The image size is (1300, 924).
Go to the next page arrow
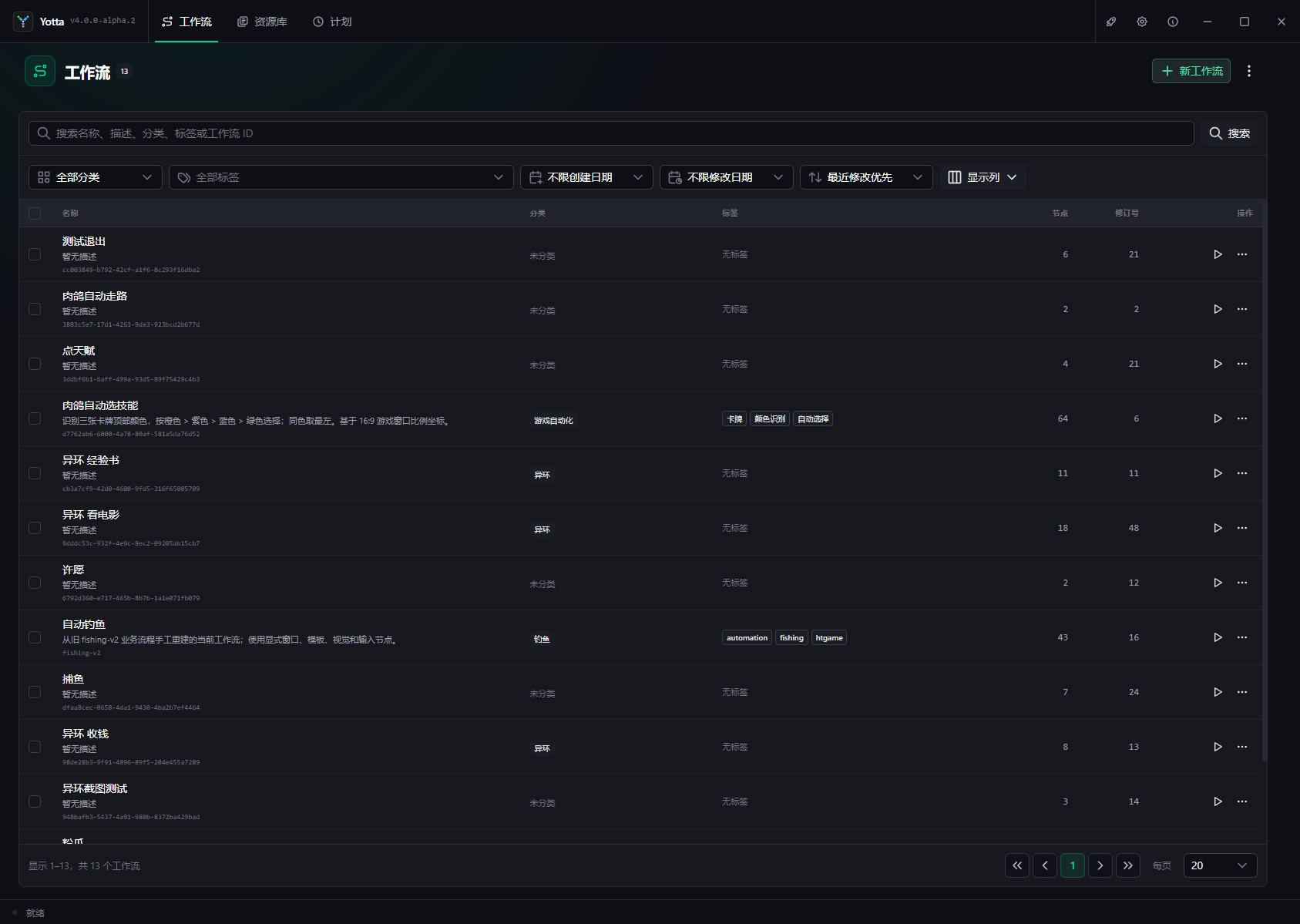coord(1100,865)
